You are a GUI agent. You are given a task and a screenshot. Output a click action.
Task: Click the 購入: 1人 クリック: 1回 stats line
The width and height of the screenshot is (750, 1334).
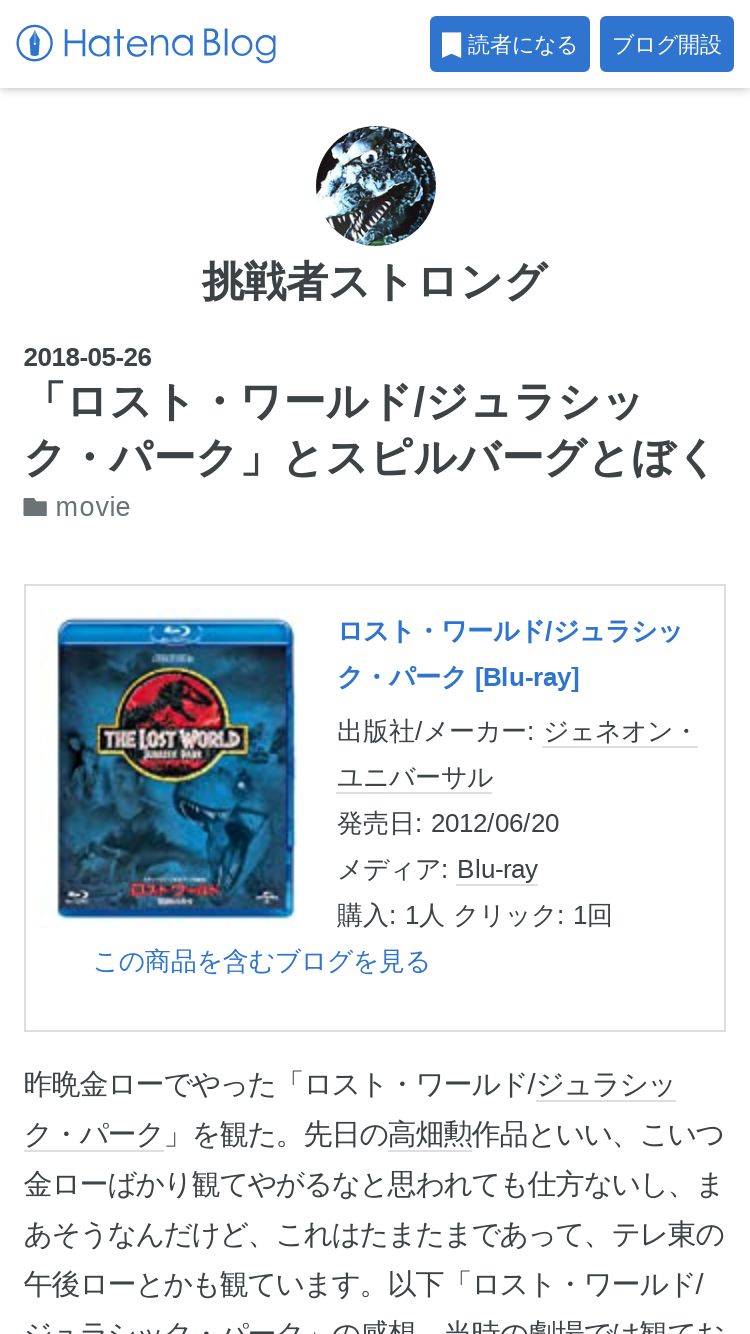click(475, 915)
